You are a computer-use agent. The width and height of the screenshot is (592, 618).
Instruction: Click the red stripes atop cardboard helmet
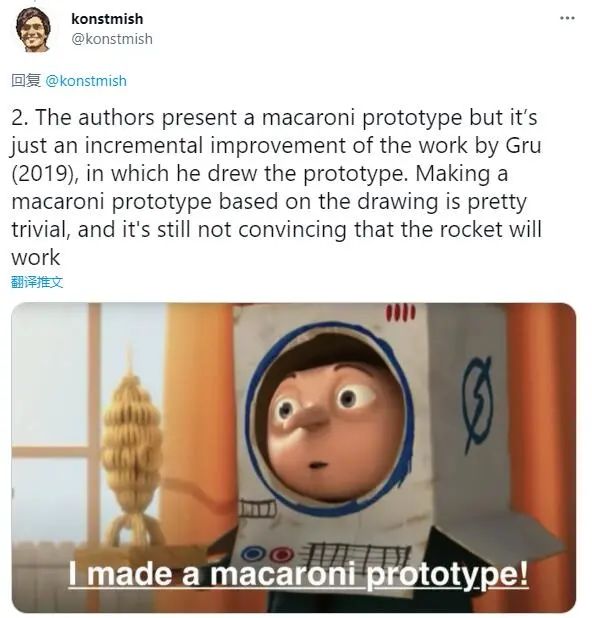tap(400, 313)
